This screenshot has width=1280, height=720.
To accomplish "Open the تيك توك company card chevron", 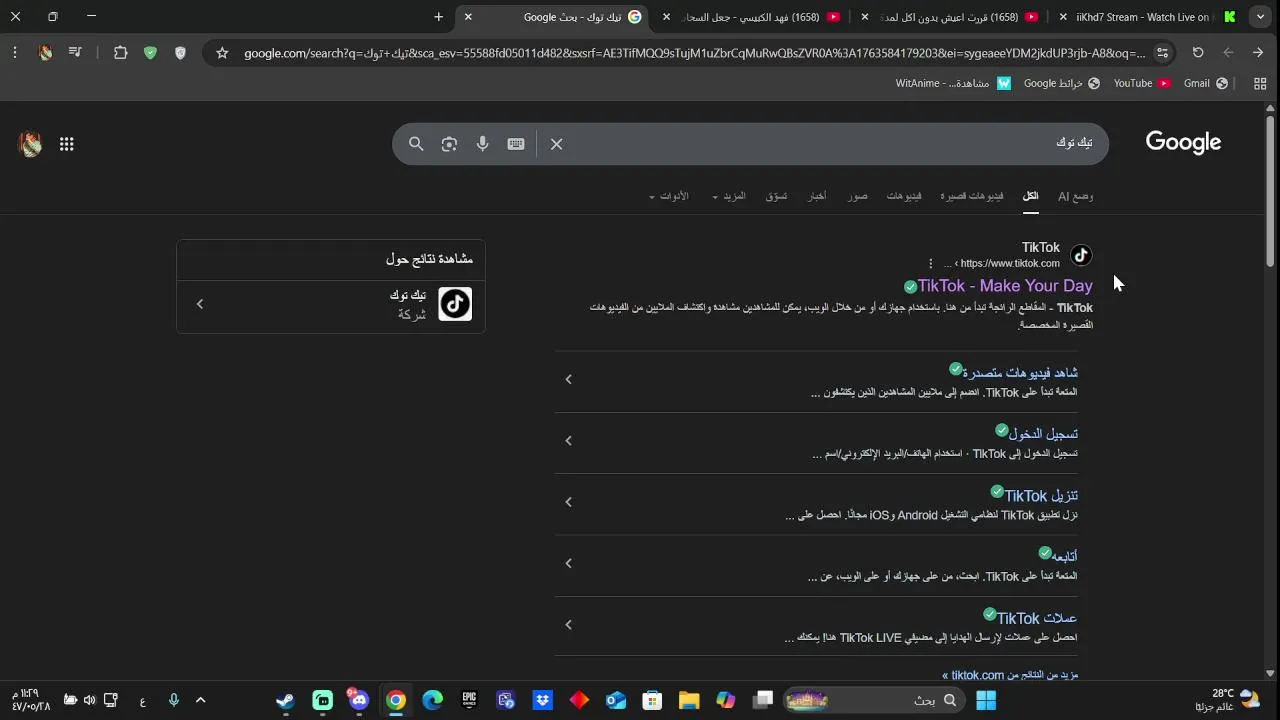I will (x=199, y=304).
